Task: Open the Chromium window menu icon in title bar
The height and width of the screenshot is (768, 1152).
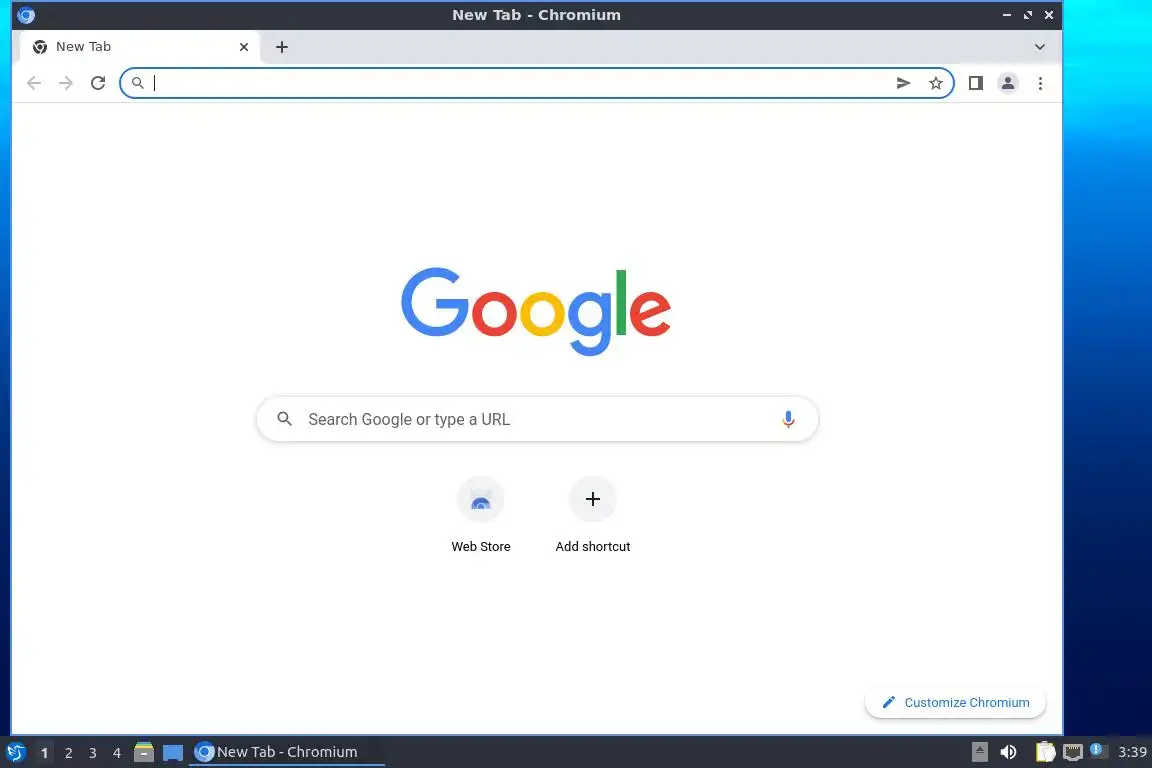Action: pyautogui.click(x=26, y=15)
